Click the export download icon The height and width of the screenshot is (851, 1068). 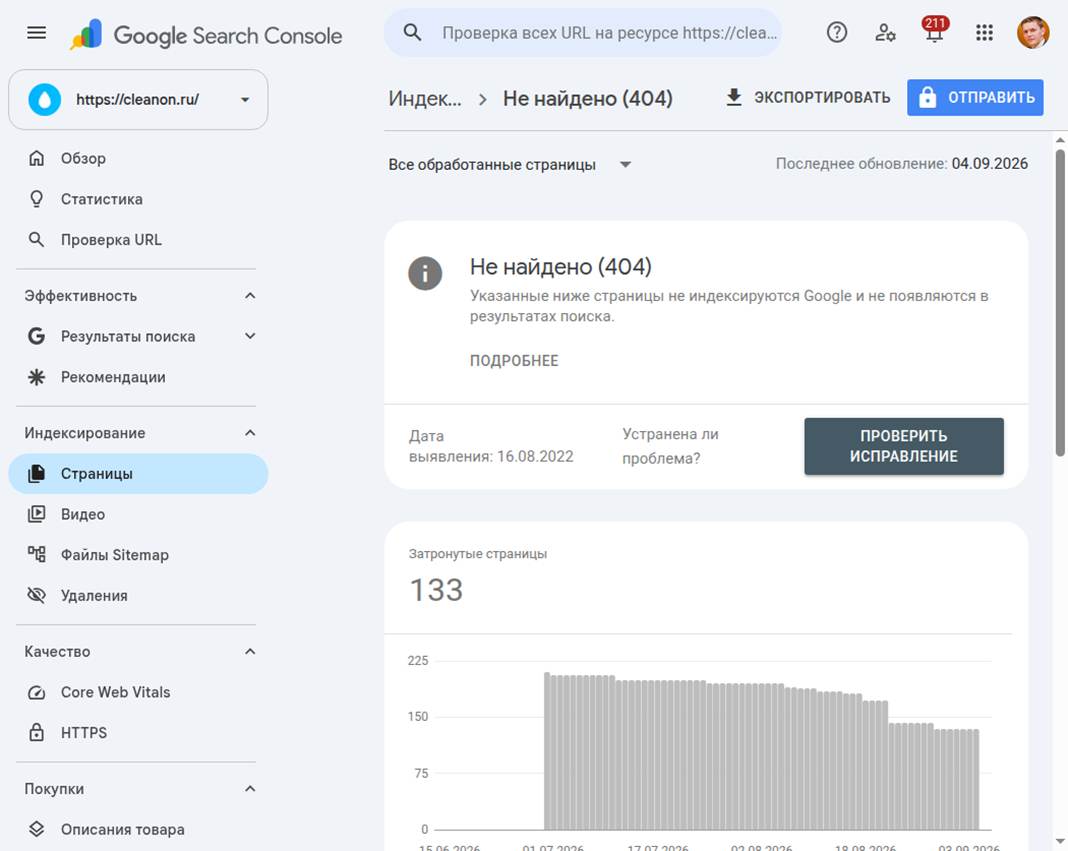tap(734, 97)
